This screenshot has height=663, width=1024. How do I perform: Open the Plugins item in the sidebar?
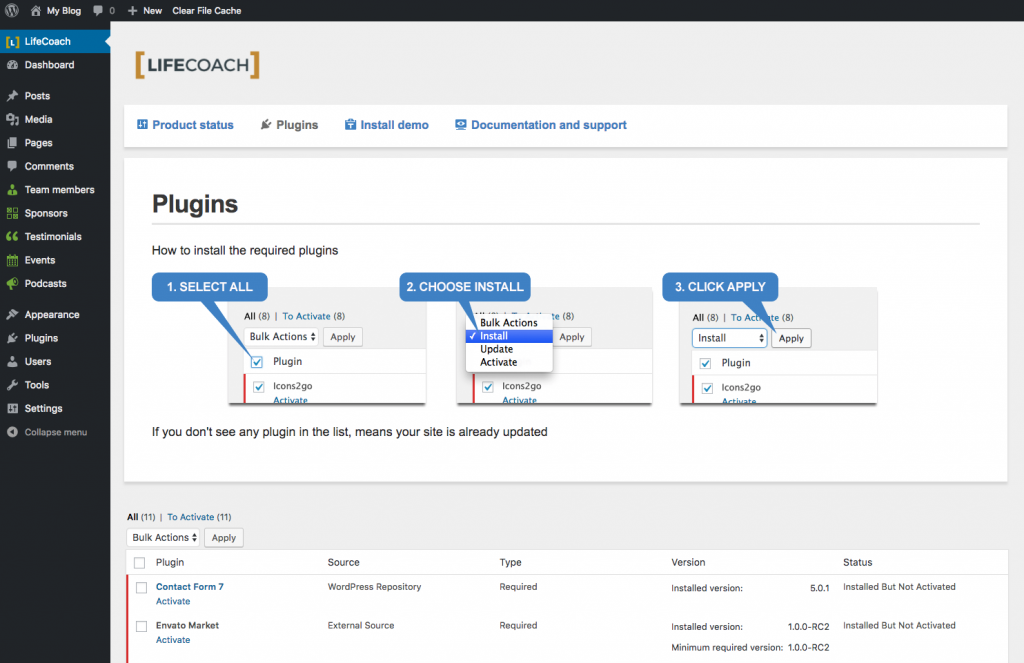55,338
